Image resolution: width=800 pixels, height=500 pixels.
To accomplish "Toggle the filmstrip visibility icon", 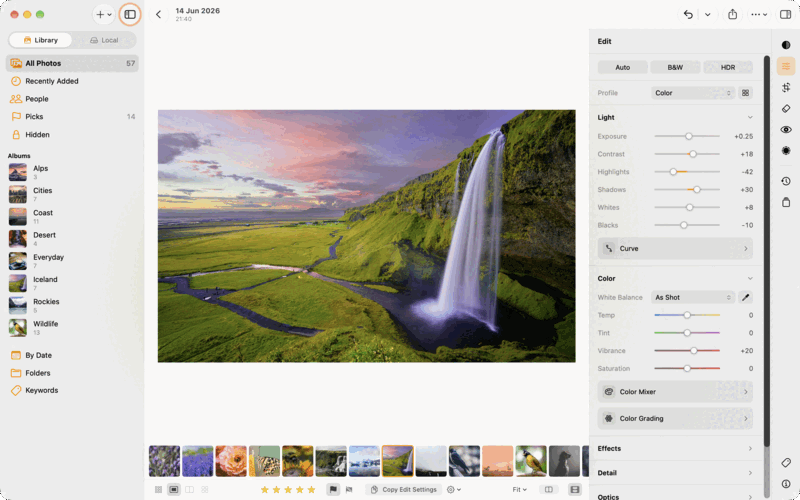I will [x=574, y=490].
